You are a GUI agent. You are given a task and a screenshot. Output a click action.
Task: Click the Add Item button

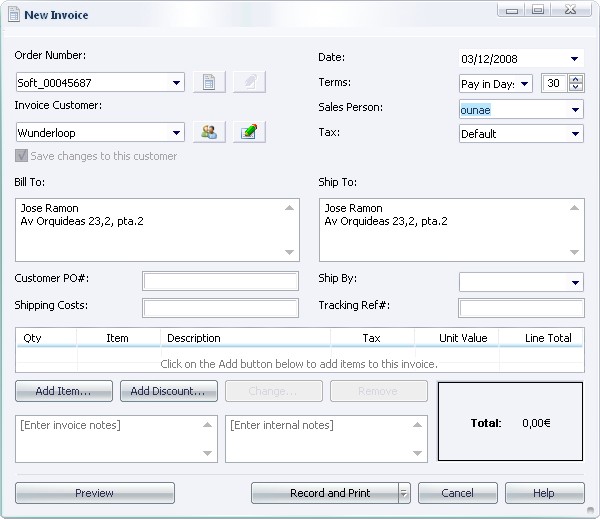click(x=64, y=391)
